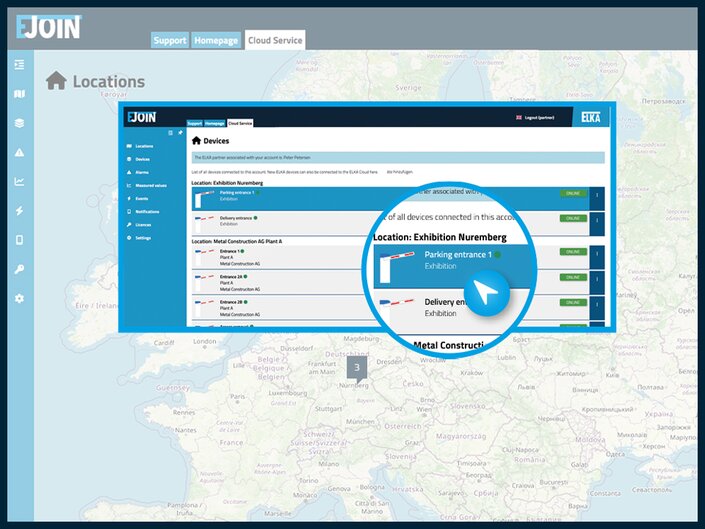Screen dimensions: 705x529
Task: Click small barrier thumbnail of Parking entrance 1
Action: pos(205,199)
